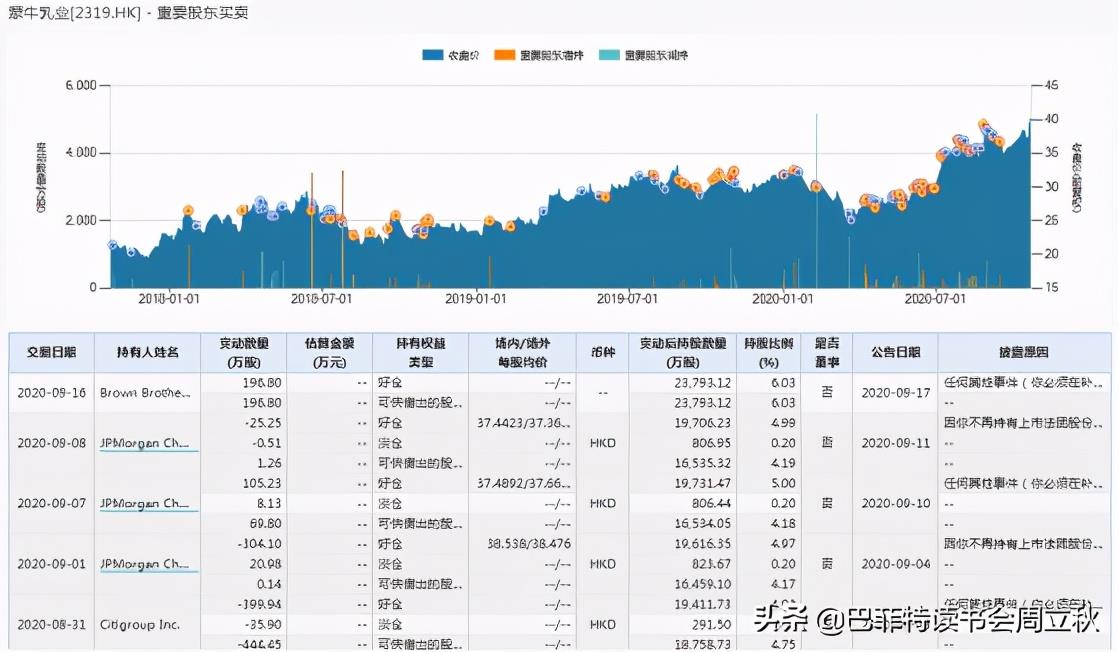Viewport: 1118px width, 652px height.
Task: Click the tall orange bar left of 2018-07-01
Action: (311, 230)
